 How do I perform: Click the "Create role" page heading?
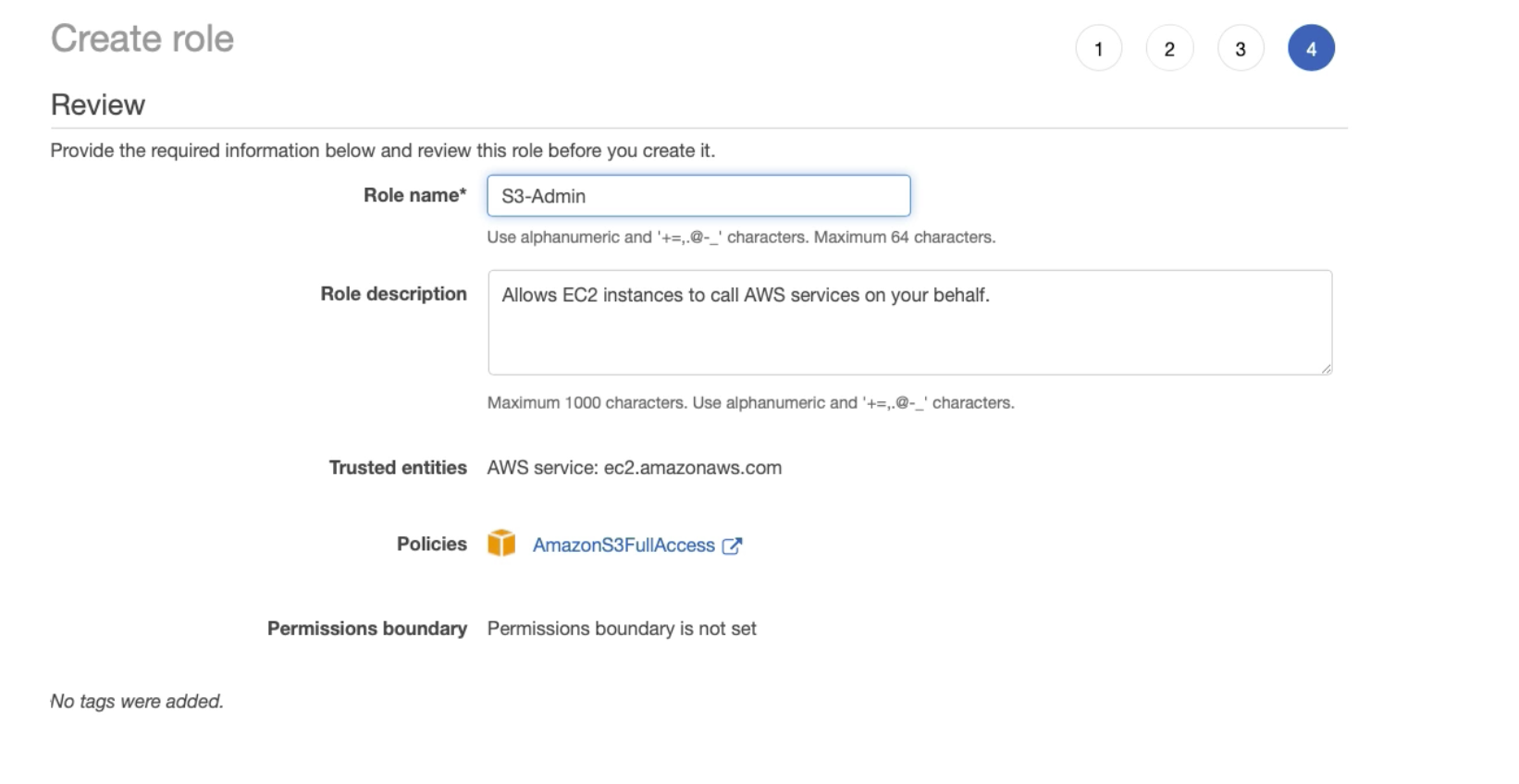pos(142,39)
